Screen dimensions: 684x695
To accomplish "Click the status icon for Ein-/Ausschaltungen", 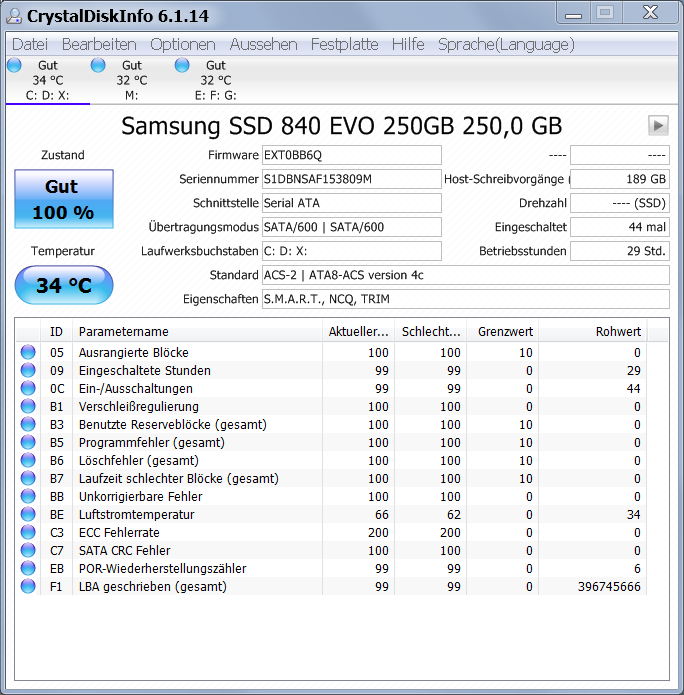I will click(x=28, y=388).
